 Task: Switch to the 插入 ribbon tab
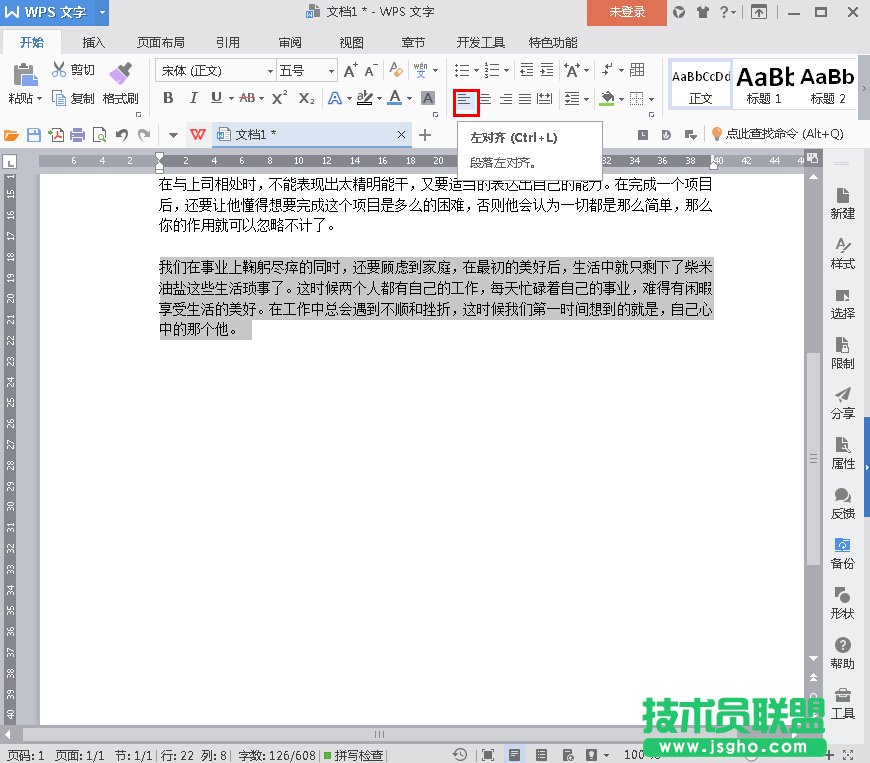pos(93,42)
